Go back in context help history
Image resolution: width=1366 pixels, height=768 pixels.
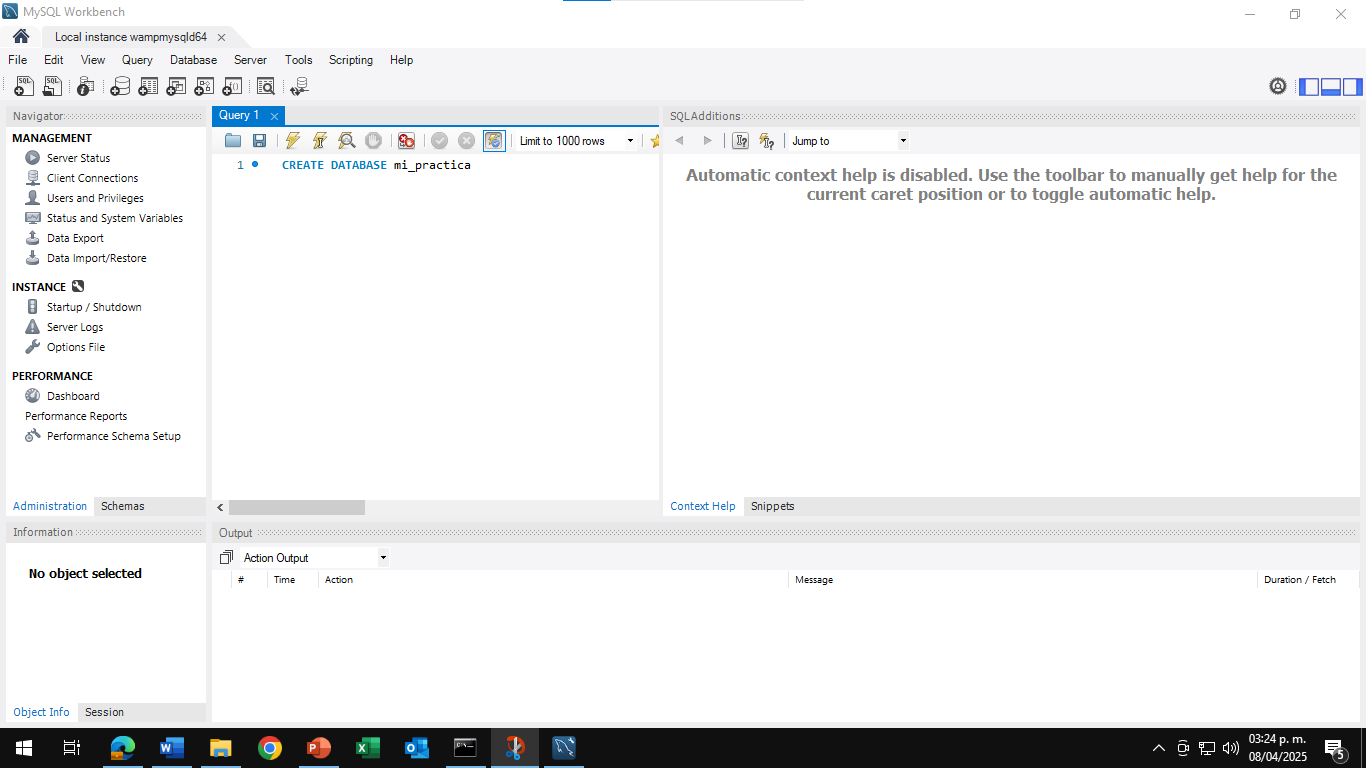coord(679,141)
